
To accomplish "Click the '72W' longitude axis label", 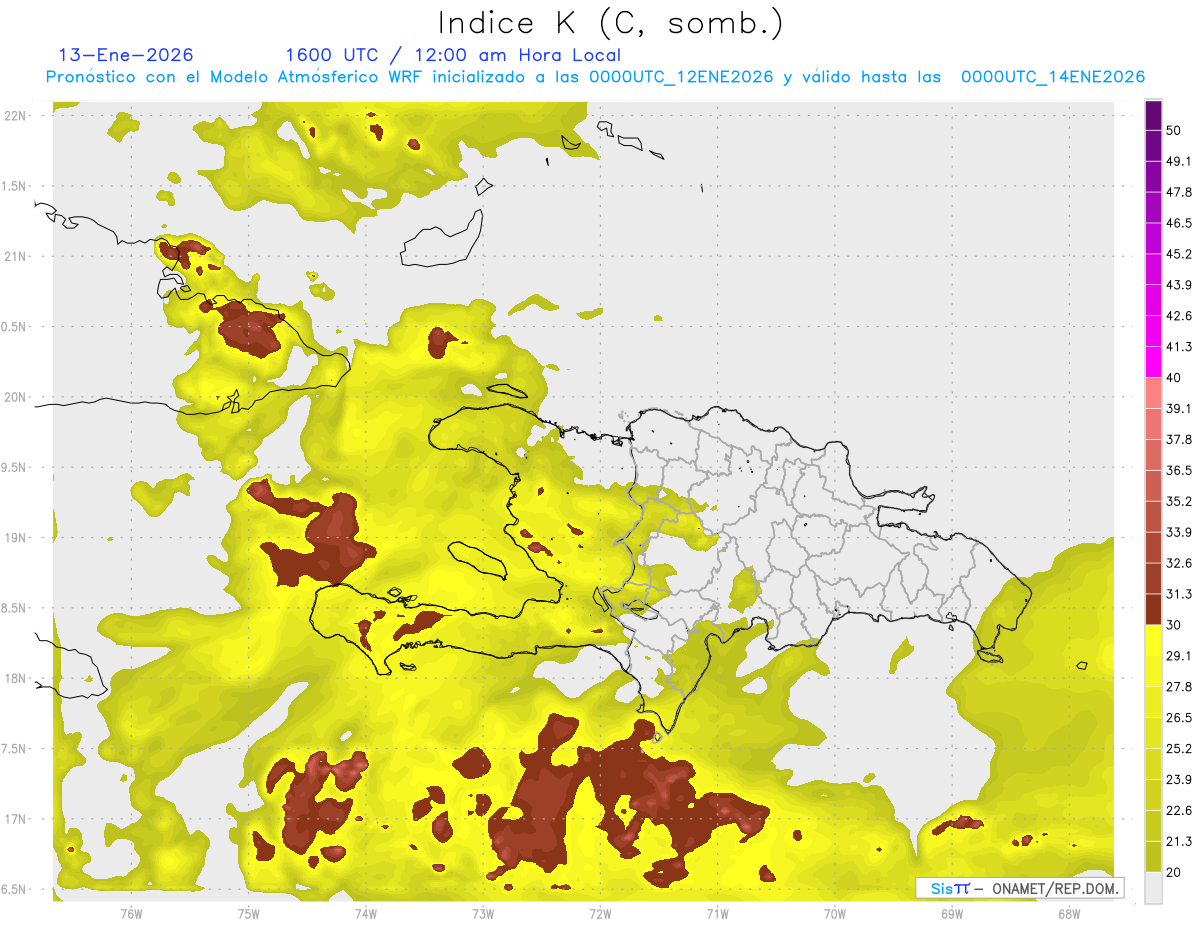I will click(x=600, y=913).
